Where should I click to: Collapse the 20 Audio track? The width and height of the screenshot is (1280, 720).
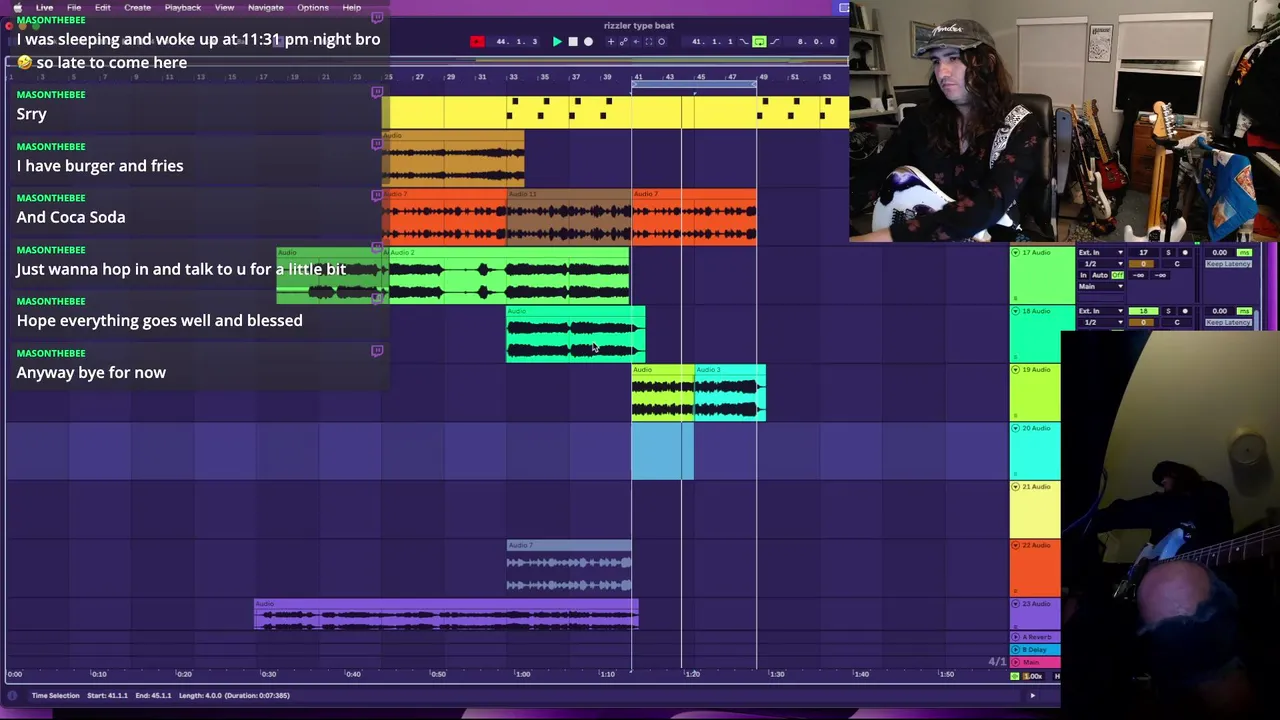pos(1015,428)
